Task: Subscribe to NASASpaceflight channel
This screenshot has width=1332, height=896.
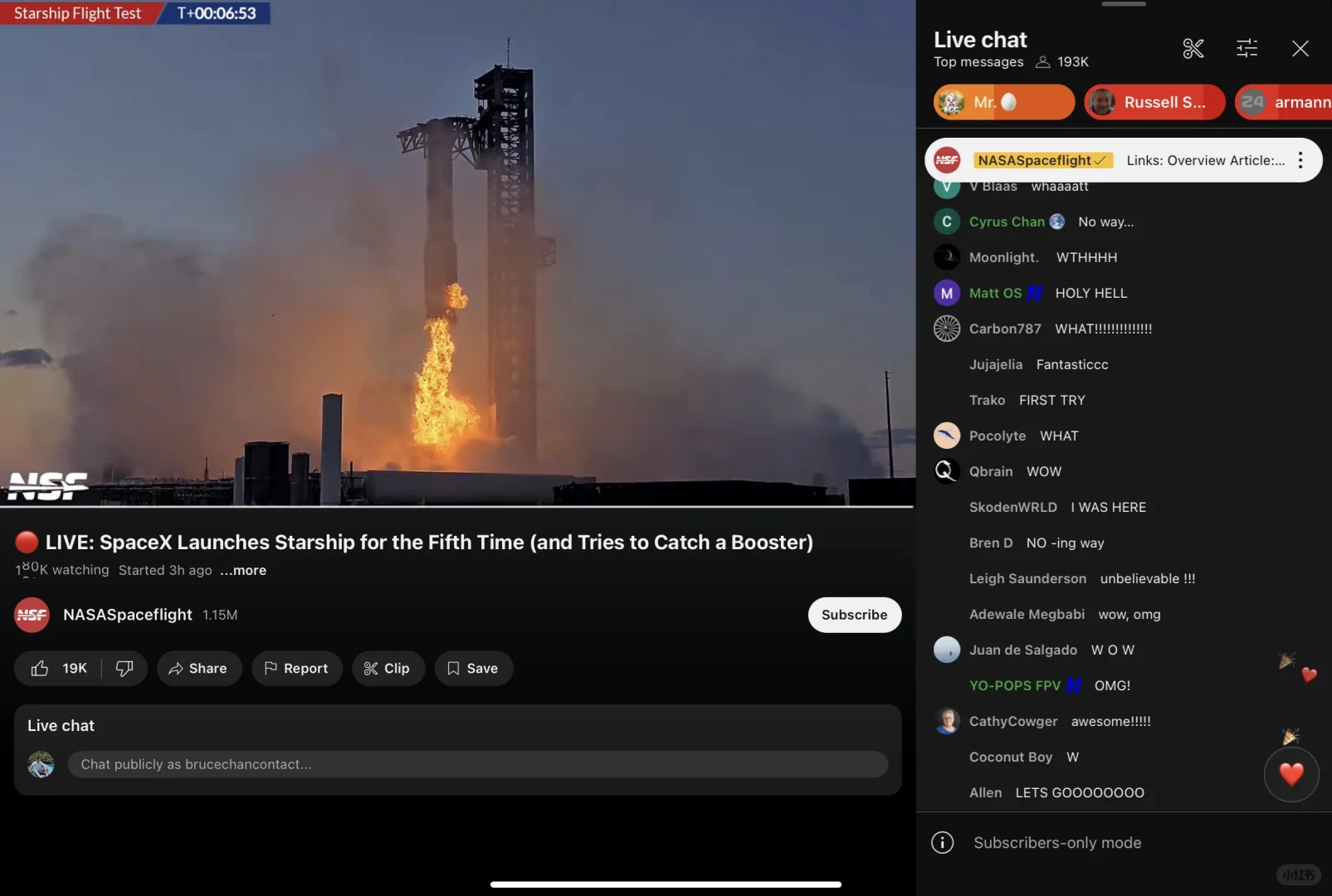Action: pyautogui.click(x=854, y=615)
